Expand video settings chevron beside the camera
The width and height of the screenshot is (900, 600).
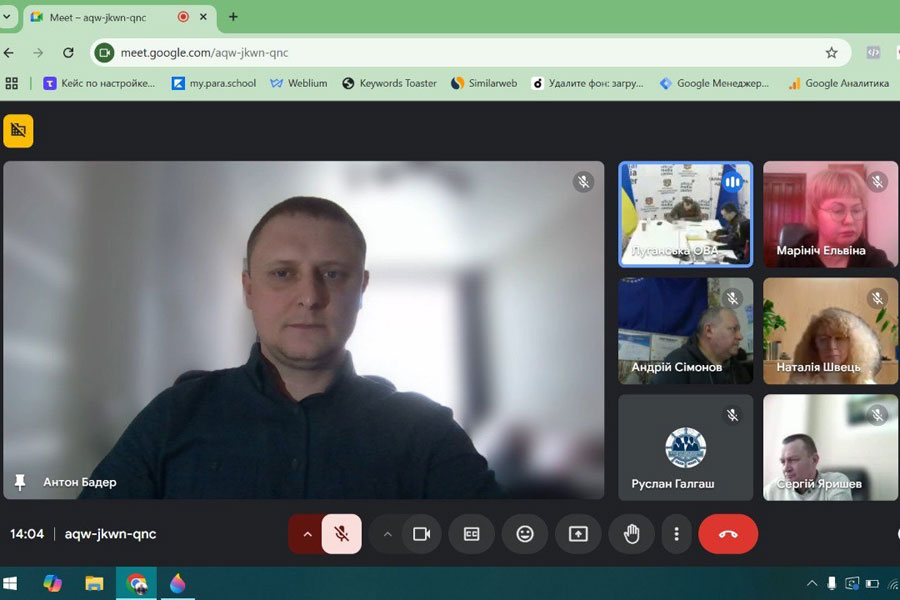[387, 534]
